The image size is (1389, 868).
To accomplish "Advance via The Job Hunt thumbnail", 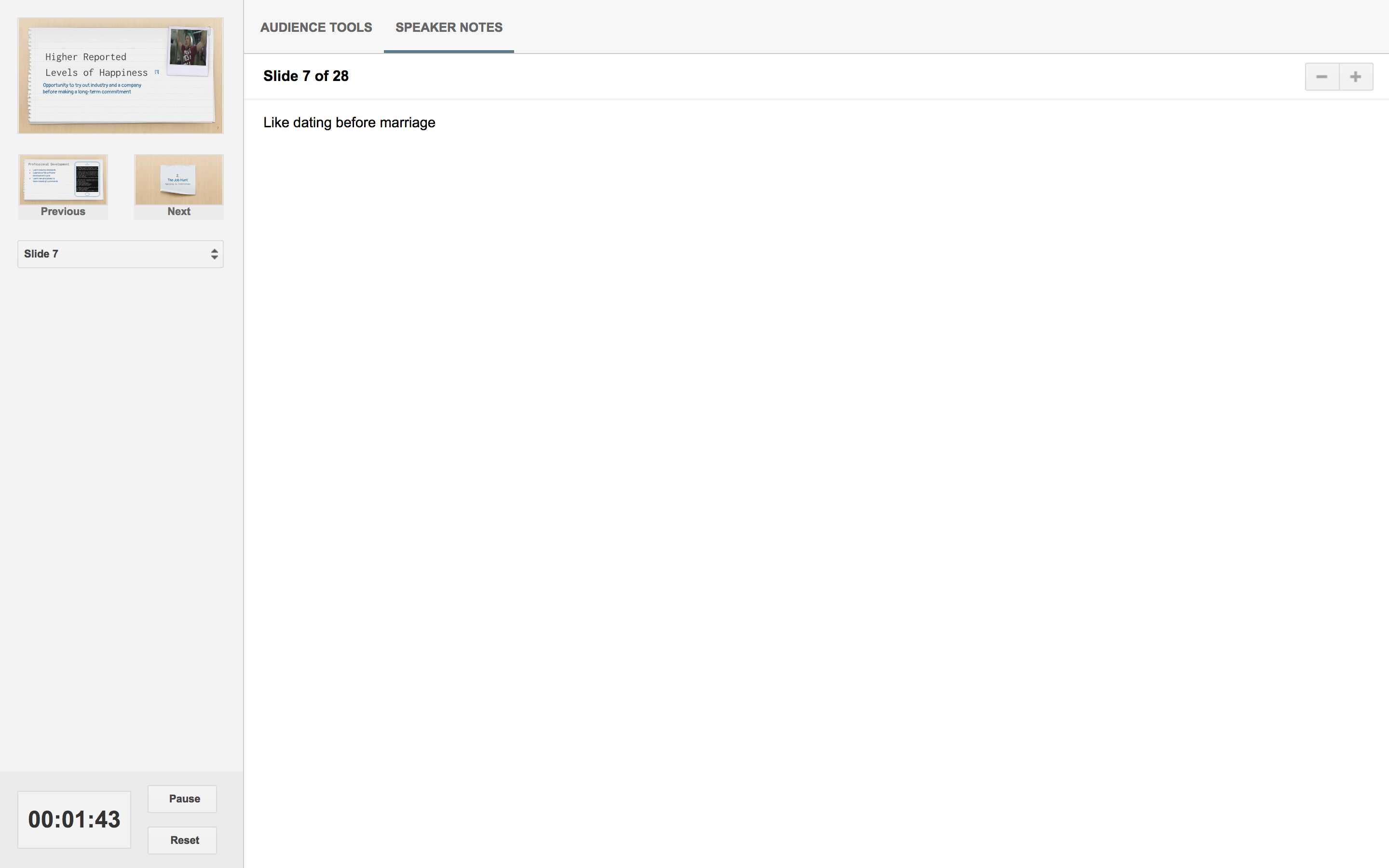I will click(178, 180).
